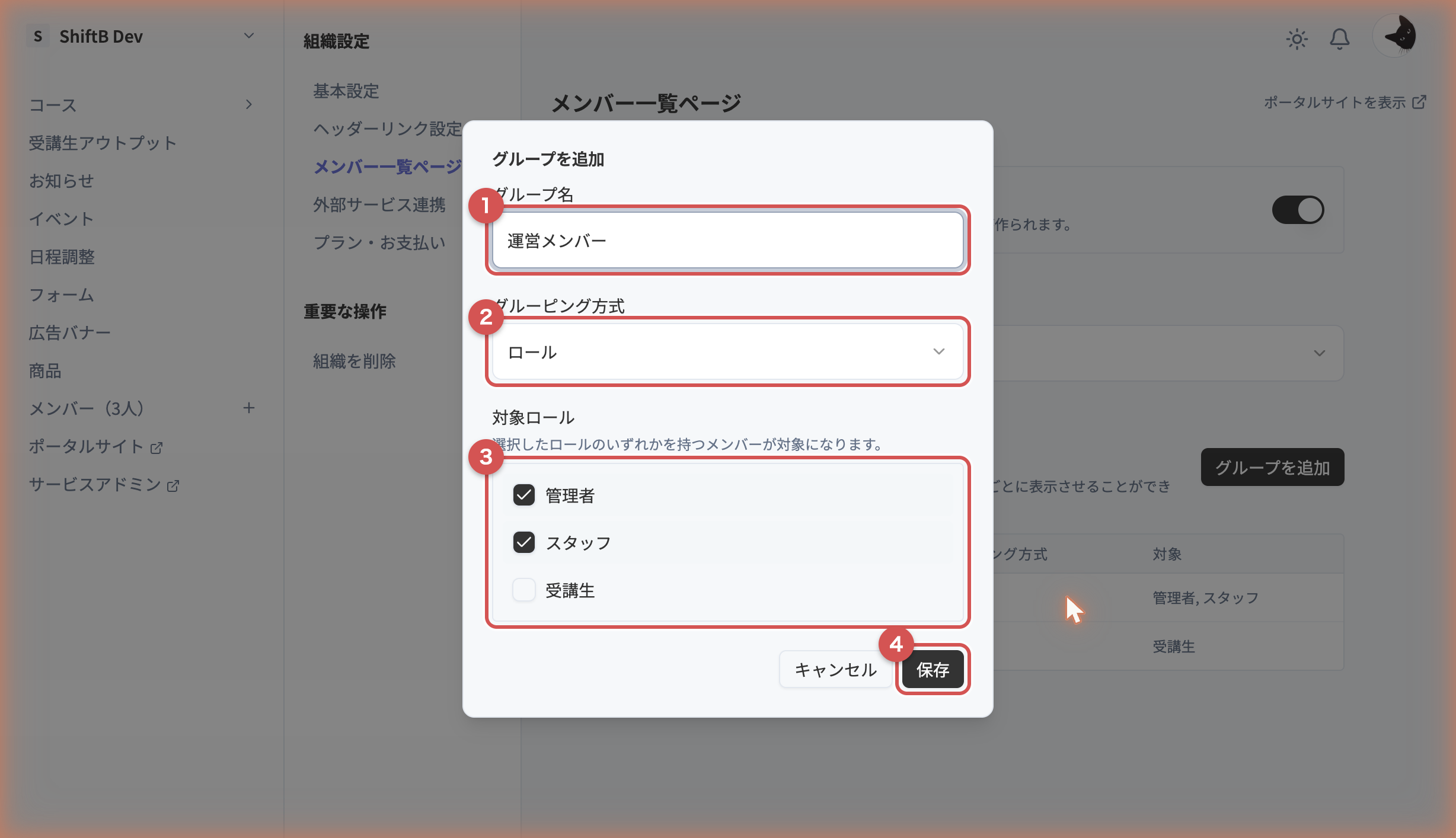The image size is (1456, 838).
Task: Expand the コース sidebar chevron
Action: [x=249, y=104]
